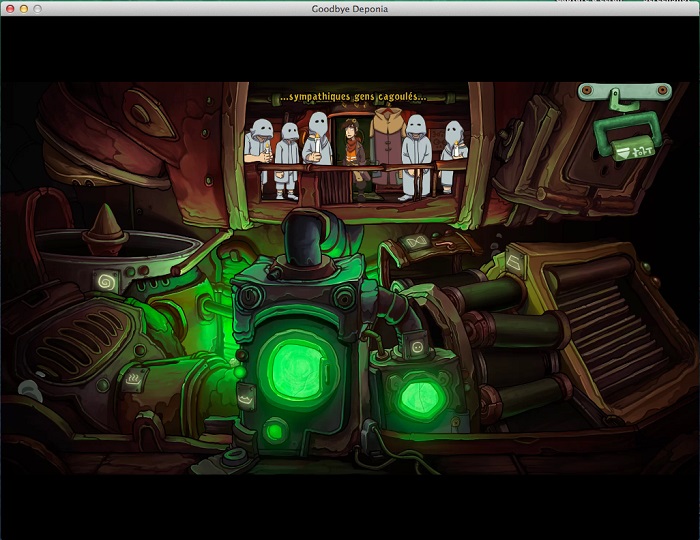The width and height of the screenshot is (700, 540).
Task: Click the green button on the conveyor housing
Action: pos(646,267)
